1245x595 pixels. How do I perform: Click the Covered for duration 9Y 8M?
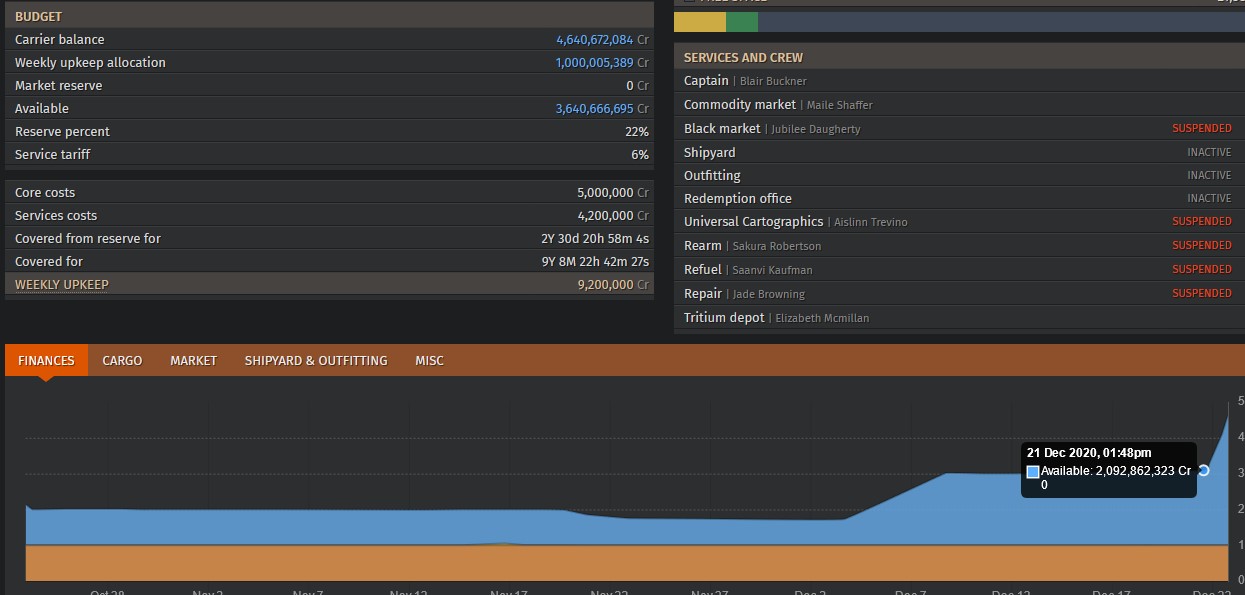[595, 262]
